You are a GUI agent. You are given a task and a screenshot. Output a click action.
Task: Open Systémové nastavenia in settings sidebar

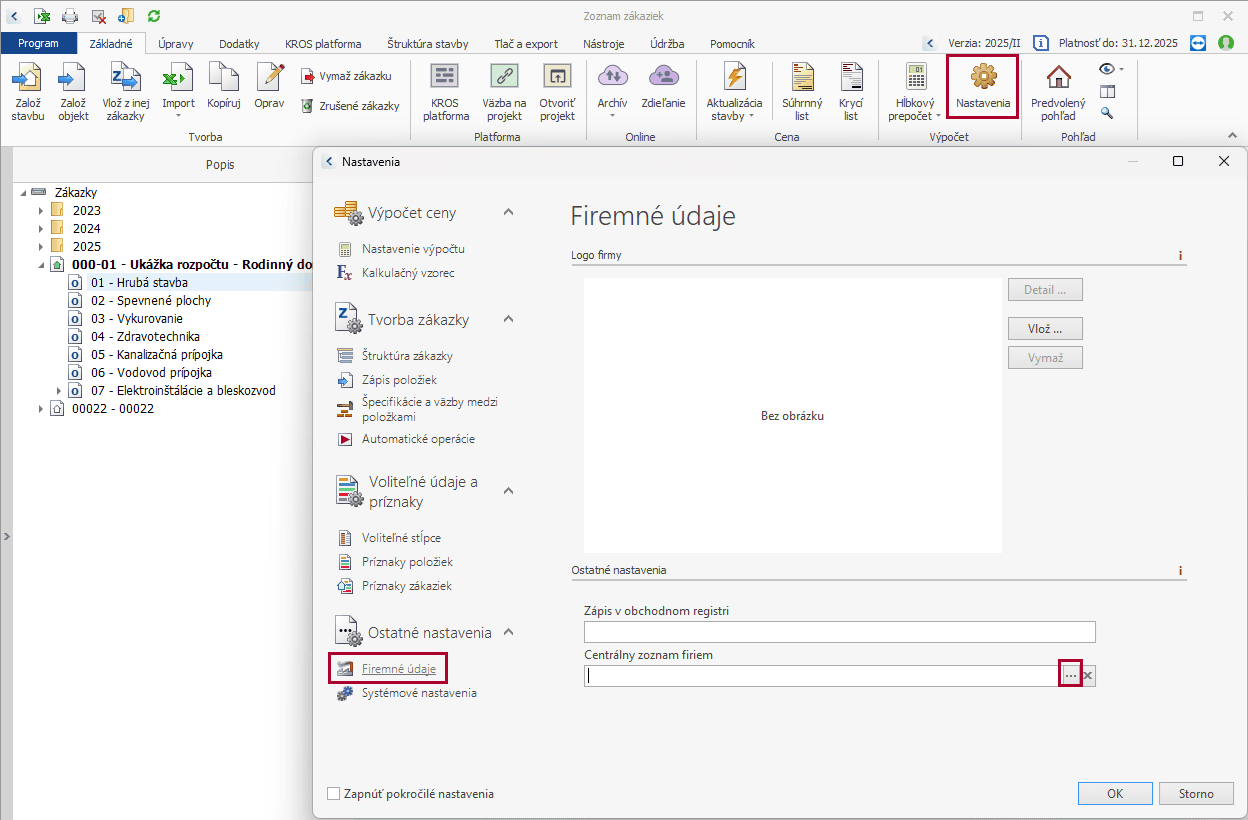418,693
